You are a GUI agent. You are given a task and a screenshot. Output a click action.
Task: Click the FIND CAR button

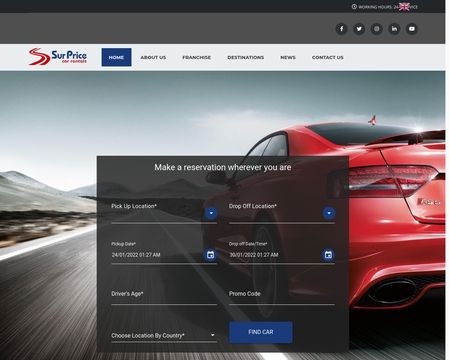point(261,332)
